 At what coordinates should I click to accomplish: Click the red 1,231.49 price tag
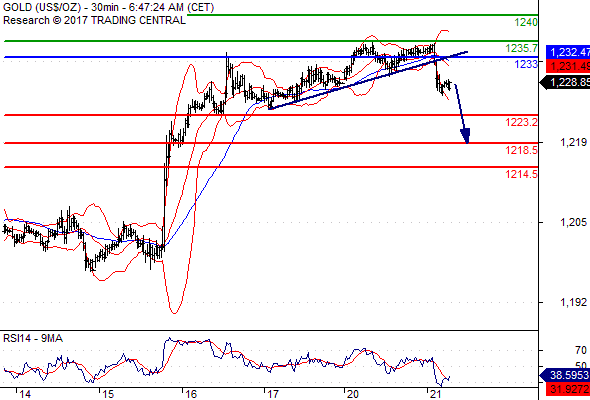pyautogui.click(x=568, y=66)
